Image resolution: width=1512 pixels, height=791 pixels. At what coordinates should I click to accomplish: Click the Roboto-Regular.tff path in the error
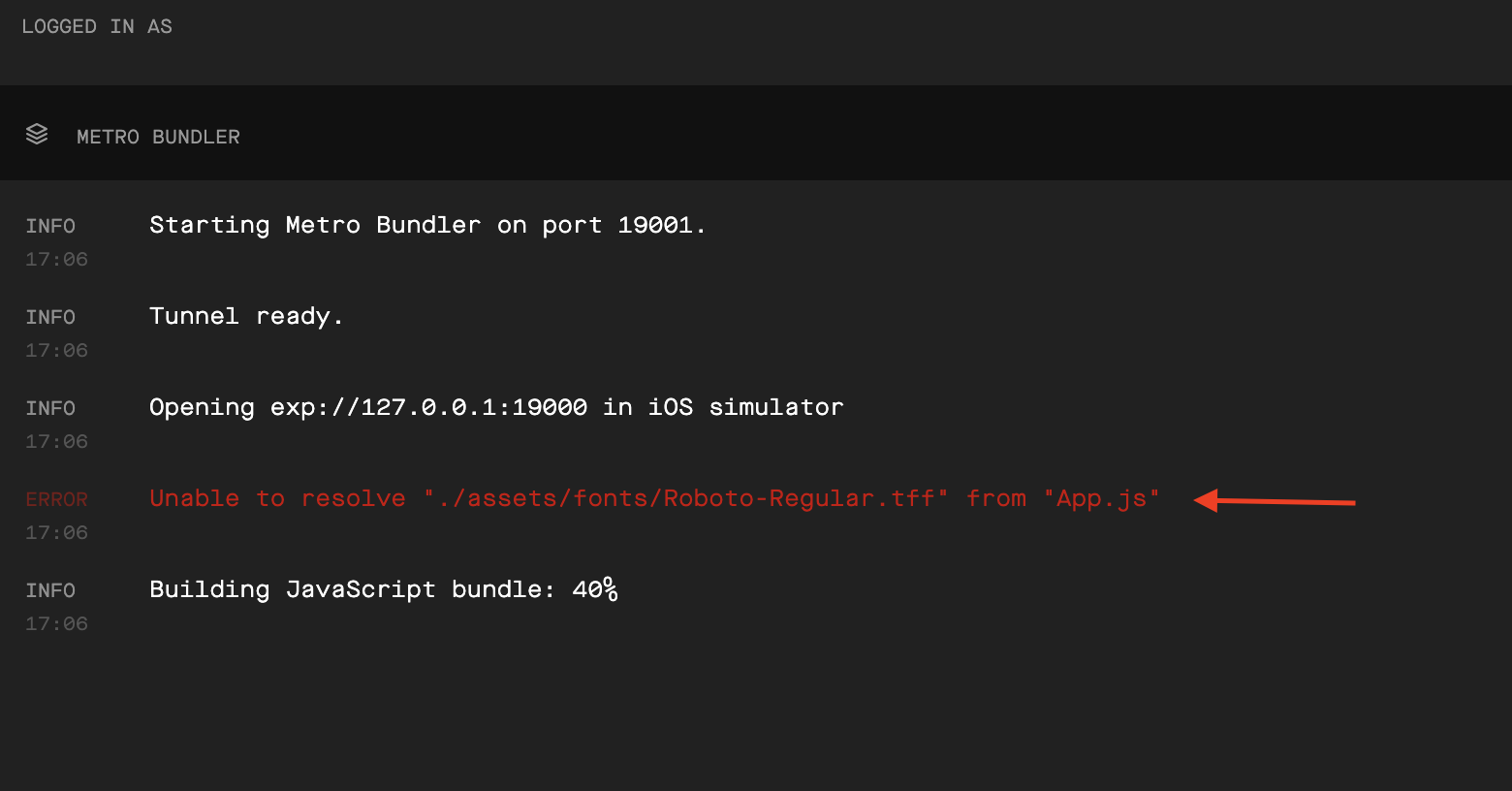coord(685,497)
